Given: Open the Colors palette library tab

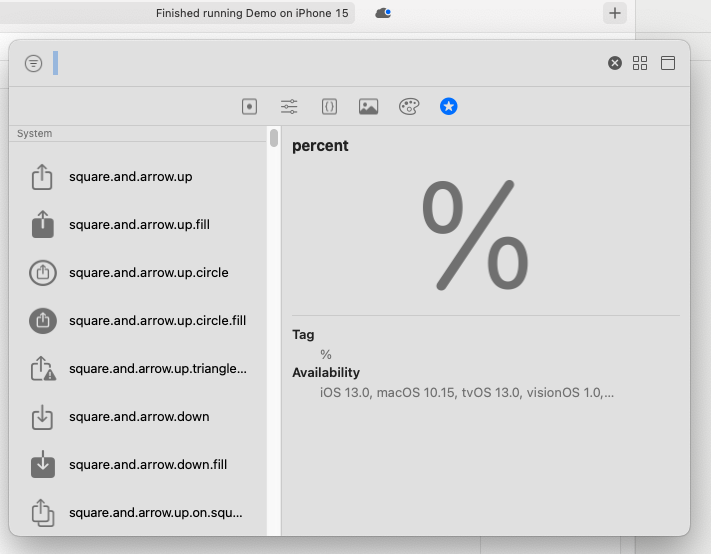Looking at the screenshot, I should pos(409,107).
